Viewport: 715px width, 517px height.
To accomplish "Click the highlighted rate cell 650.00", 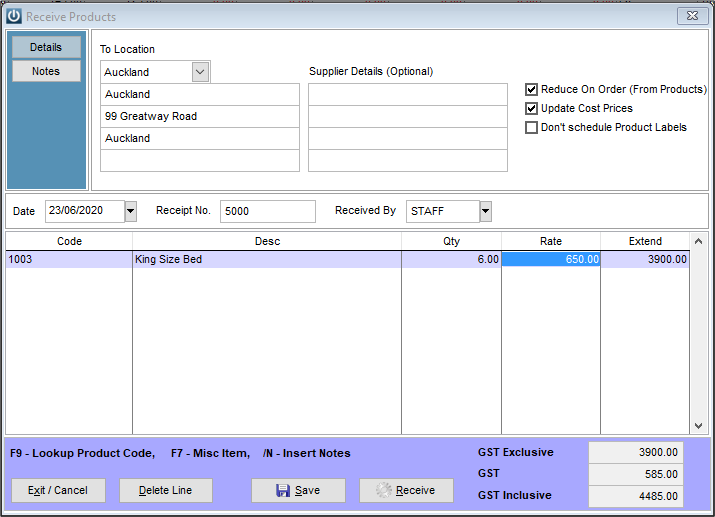I will (x=551, y=259).
